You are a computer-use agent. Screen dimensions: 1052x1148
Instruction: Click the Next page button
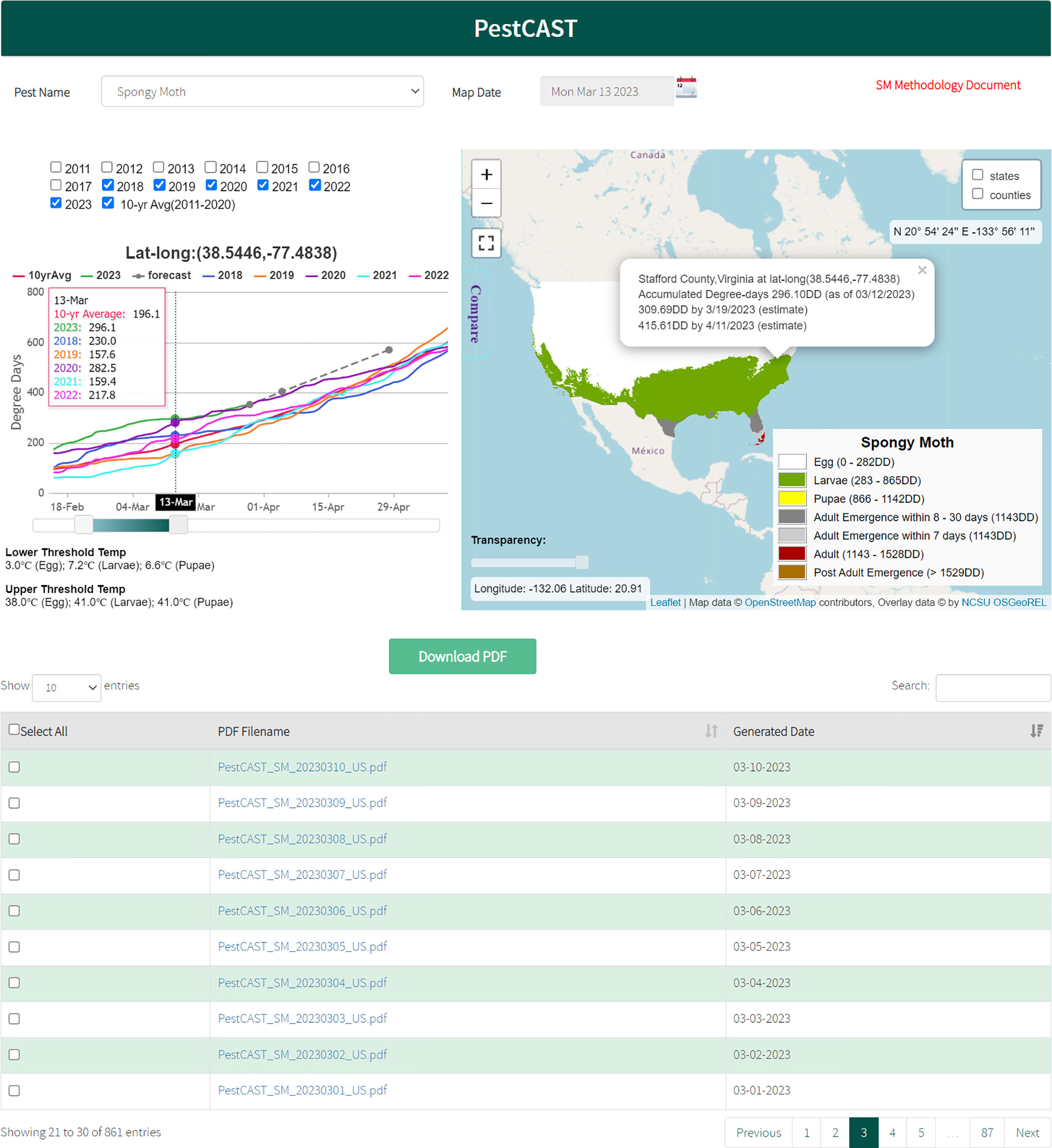pyautogui.click(x=1028, y=1132)
